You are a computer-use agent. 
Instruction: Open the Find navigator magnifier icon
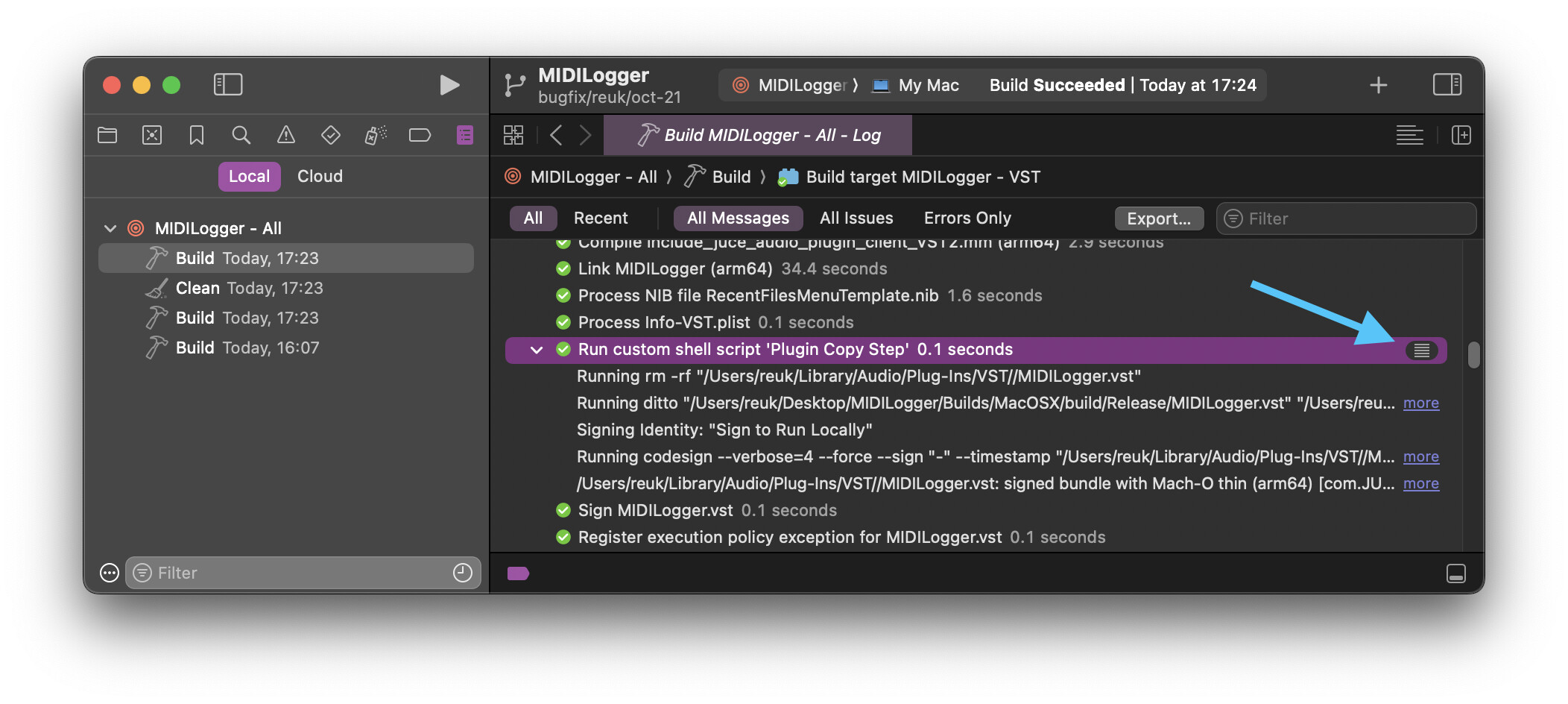241,135
